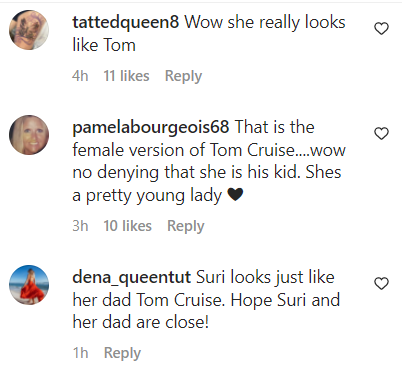
Task: View the 10 likes list
Action: [127, 226]
